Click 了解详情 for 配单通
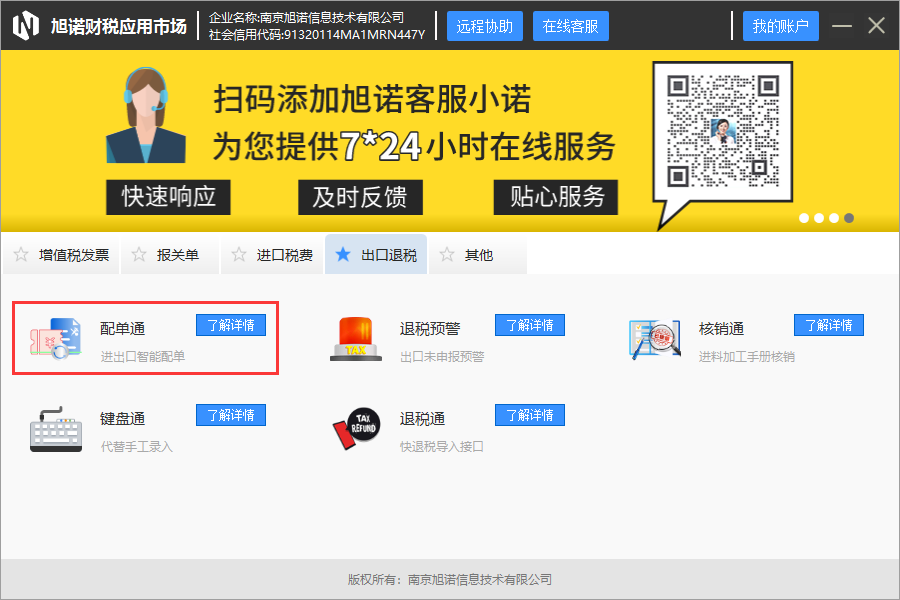Screen dimensions: 900x600 [x=231, y=325]
